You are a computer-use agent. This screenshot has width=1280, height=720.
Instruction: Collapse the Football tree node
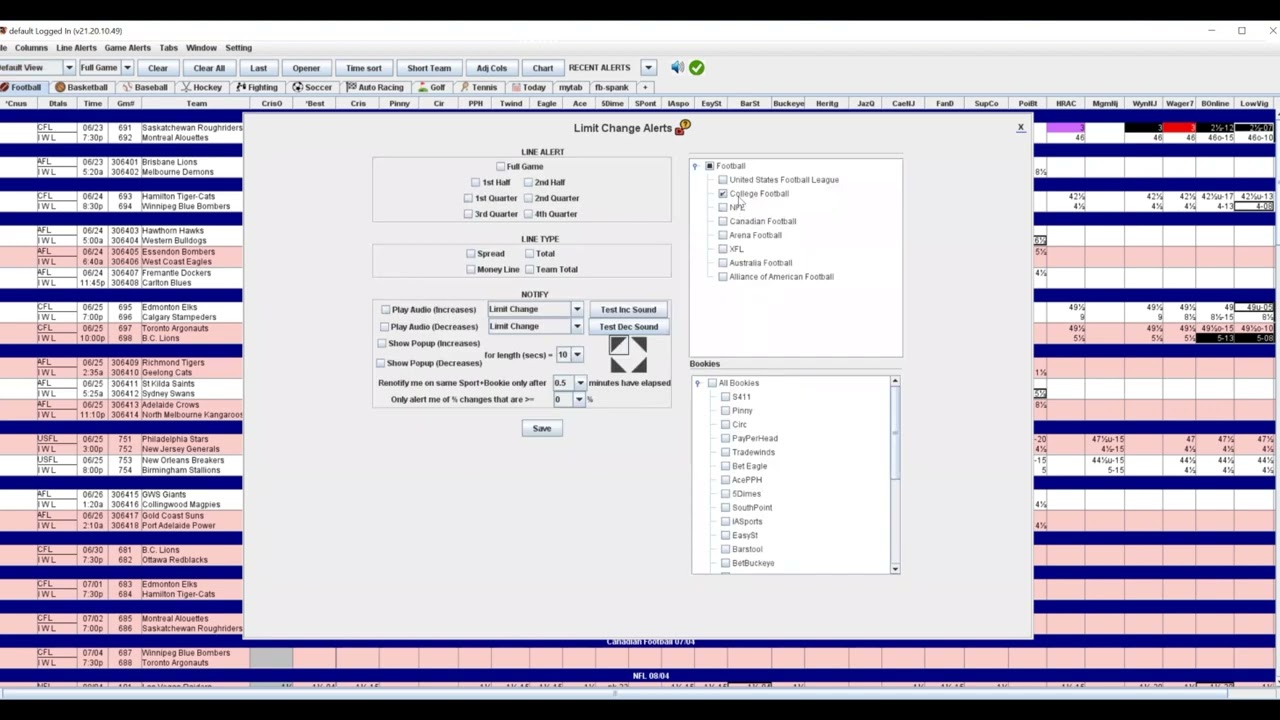tap(696, 166)
